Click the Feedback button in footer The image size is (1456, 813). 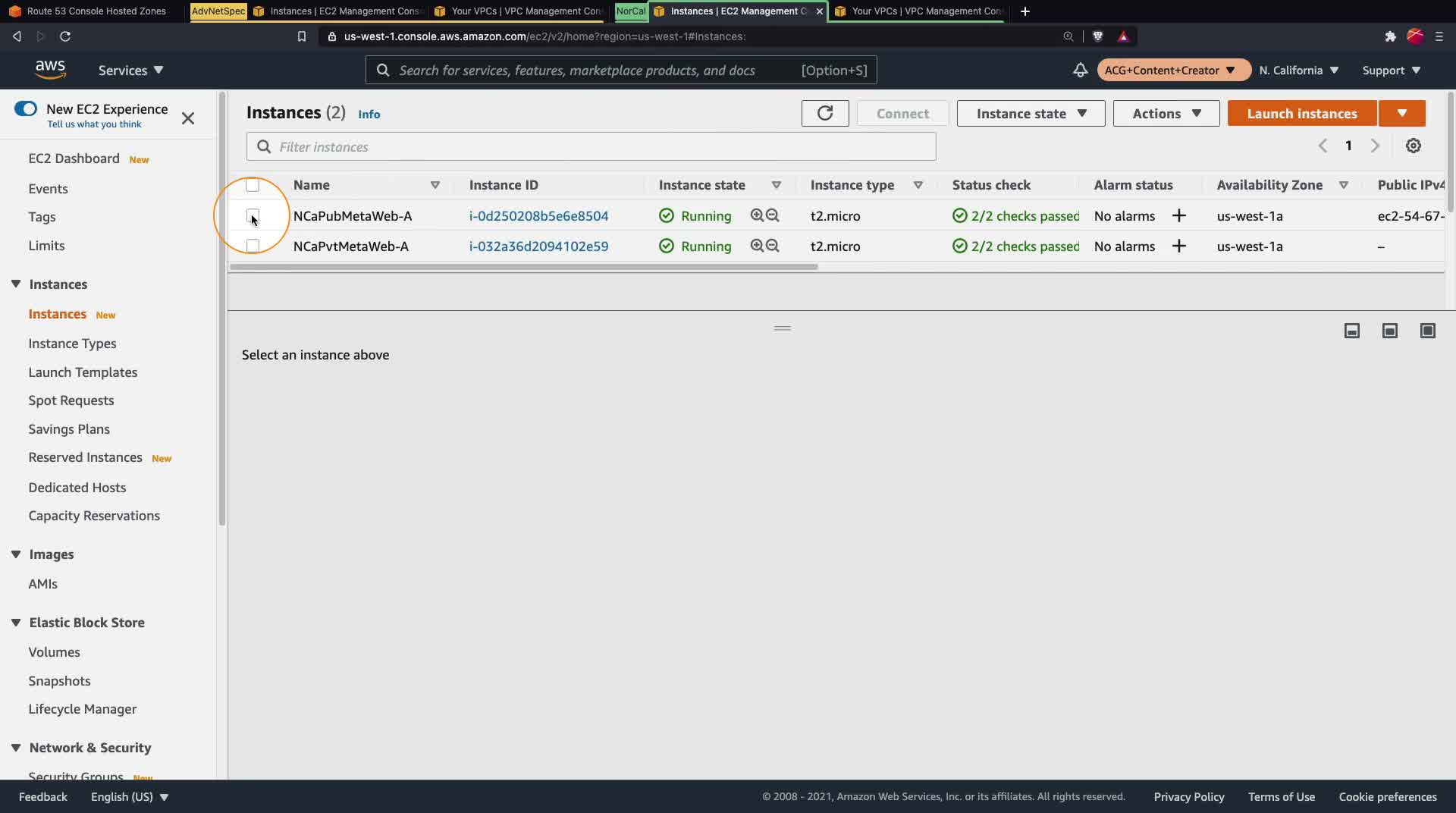point(43,796)
